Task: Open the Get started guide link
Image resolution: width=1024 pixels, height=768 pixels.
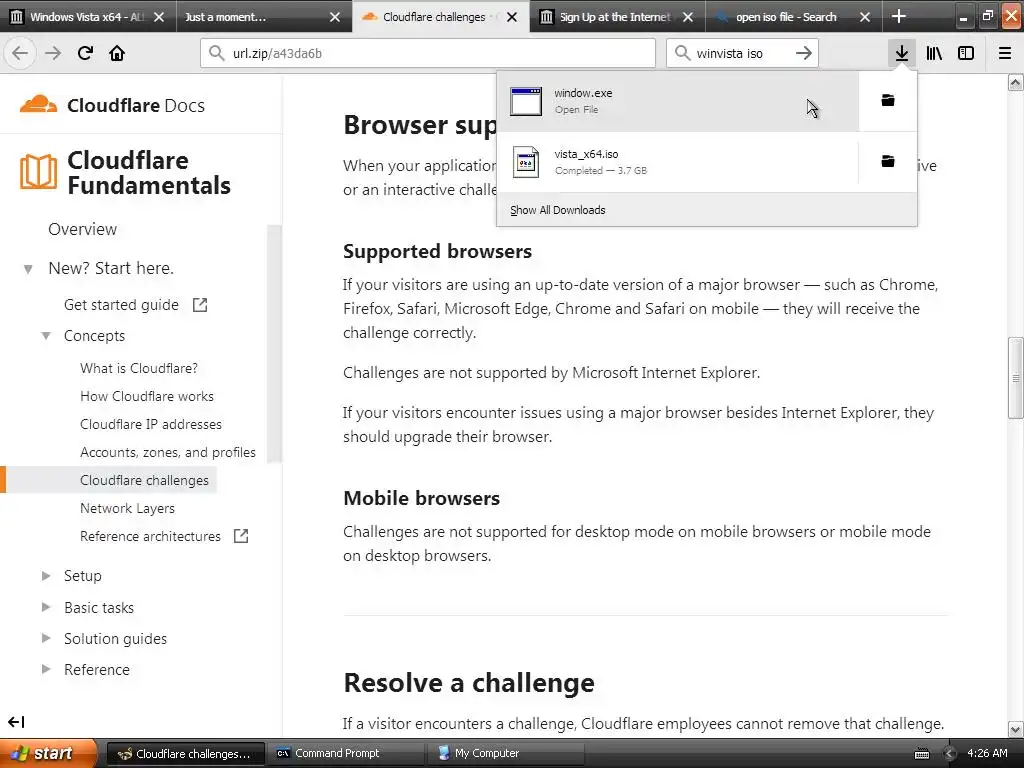Action: click(121, 305)
